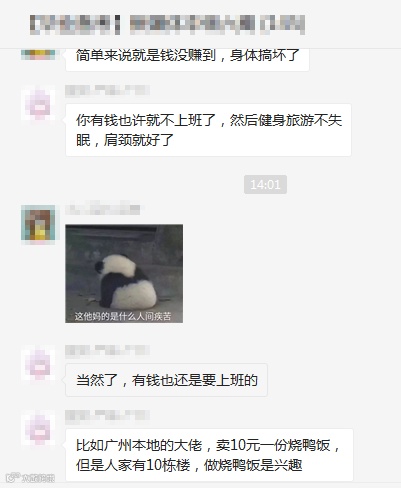Open the brown-teal avatar of the panda meme sender
The width and height of the screenshot is (401, 488).
38,223
